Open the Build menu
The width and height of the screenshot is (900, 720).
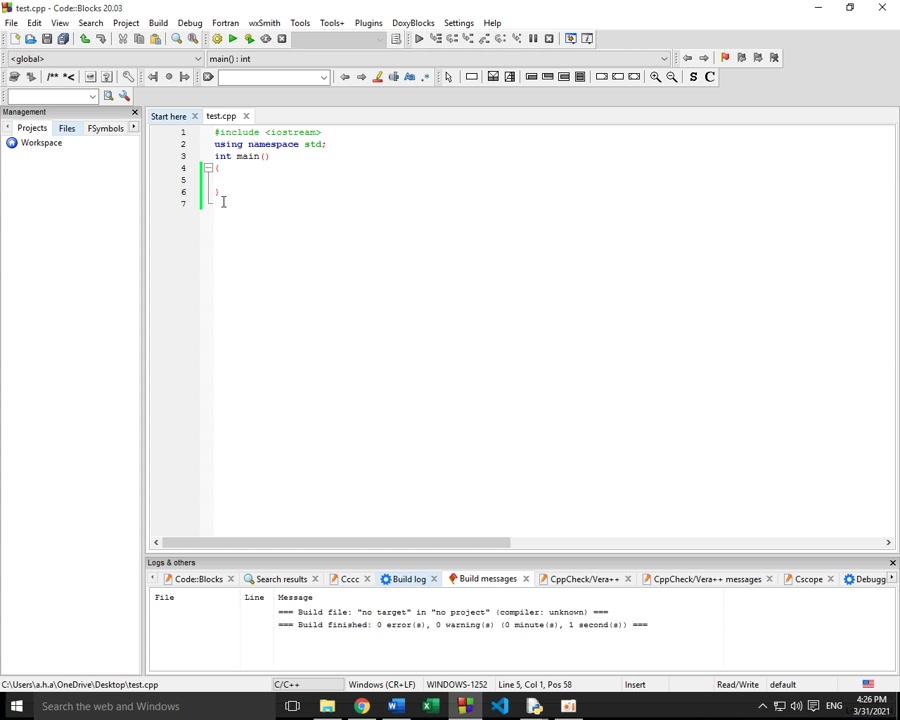(x=158, y=23)
